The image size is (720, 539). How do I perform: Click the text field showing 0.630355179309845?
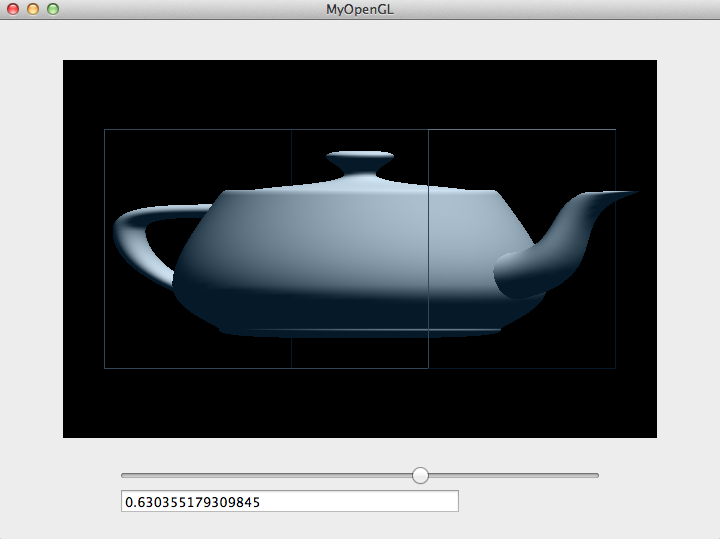290,501
